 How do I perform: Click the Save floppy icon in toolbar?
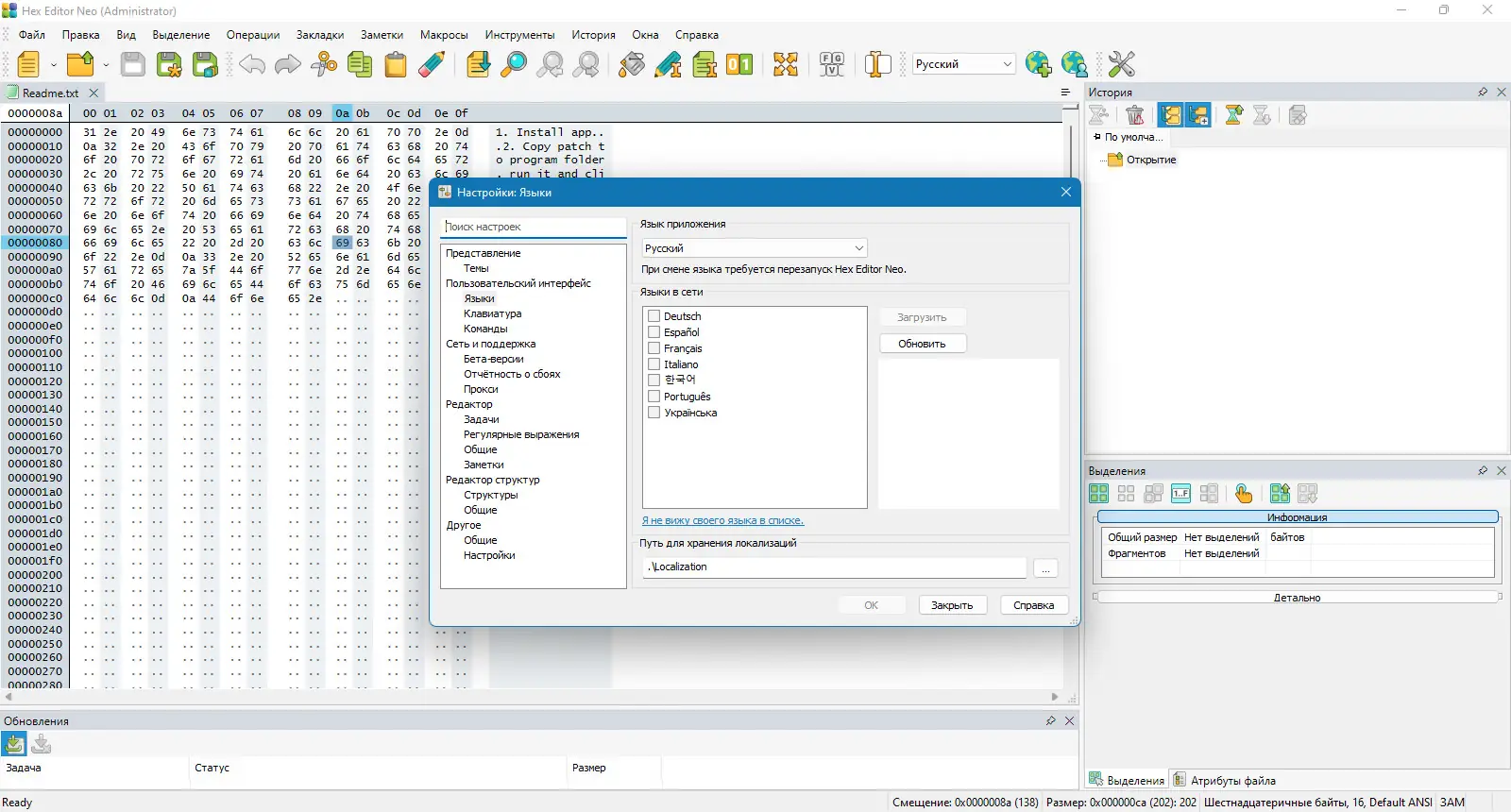click(133, 64)
